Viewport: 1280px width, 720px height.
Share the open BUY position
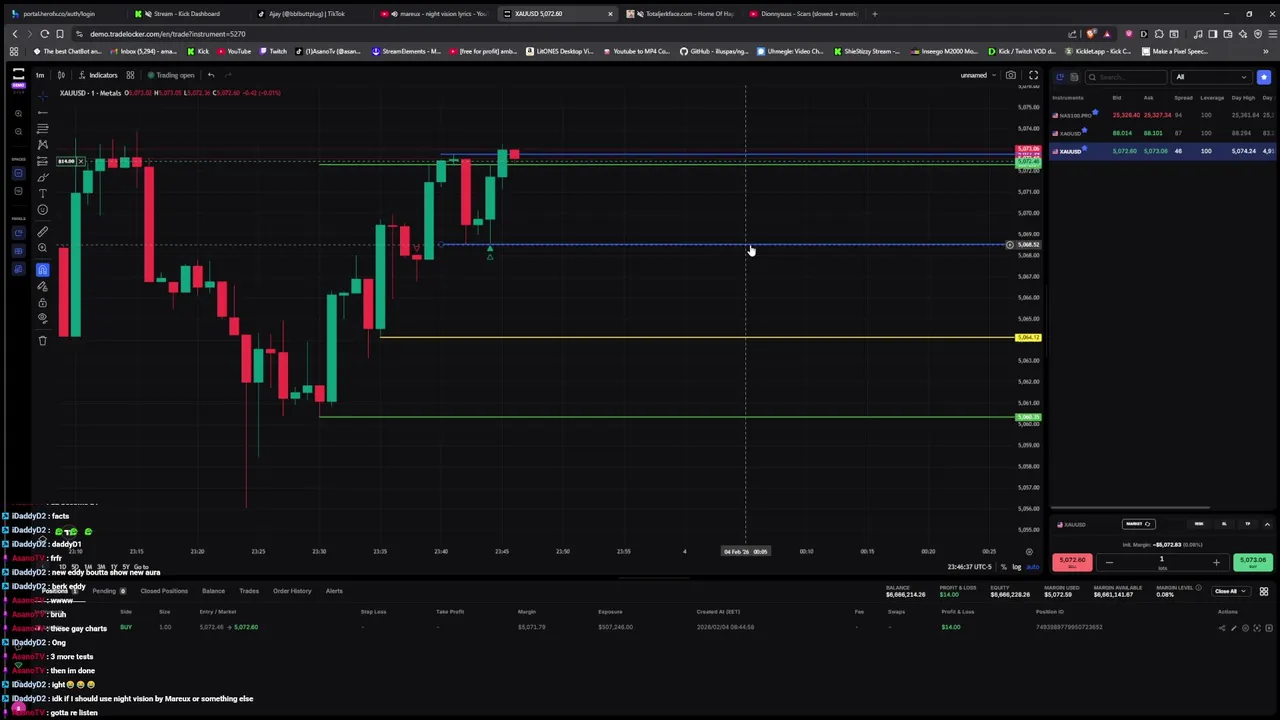tap(1222, 628)
